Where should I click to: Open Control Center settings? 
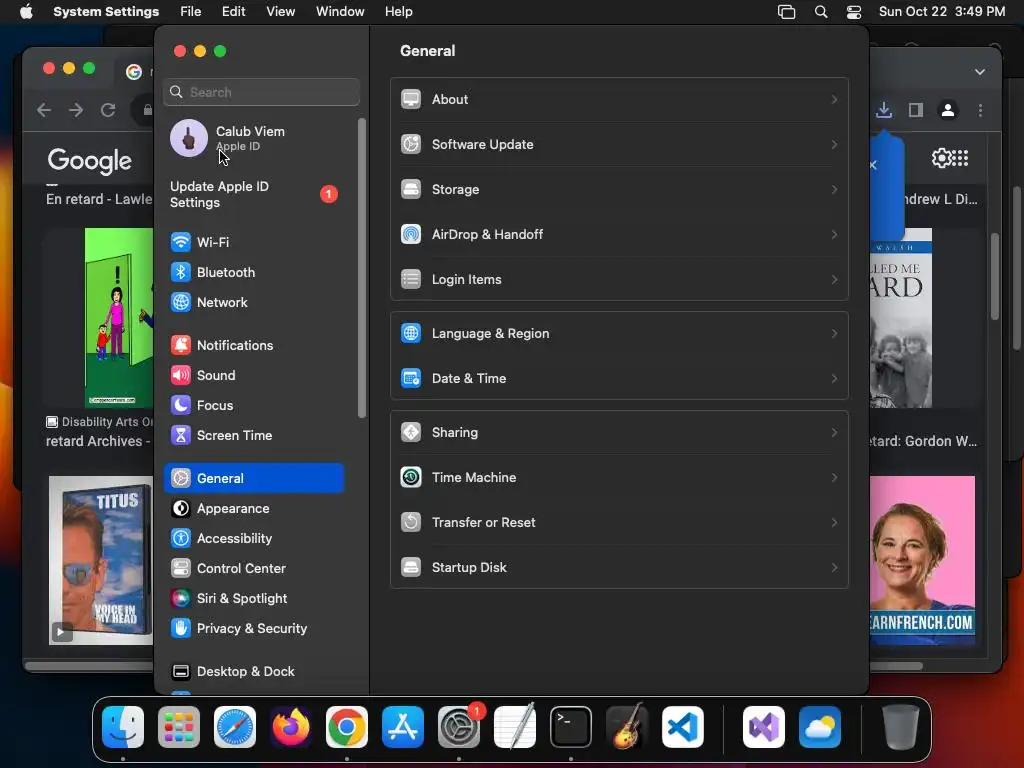pos(253,569)
